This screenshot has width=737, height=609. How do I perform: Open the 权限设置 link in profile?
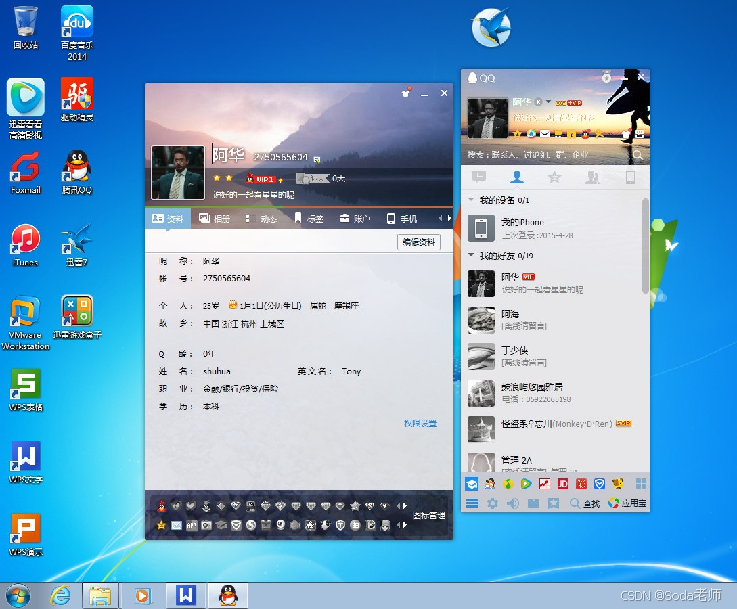pyautogui.click(x=420, y=423)
